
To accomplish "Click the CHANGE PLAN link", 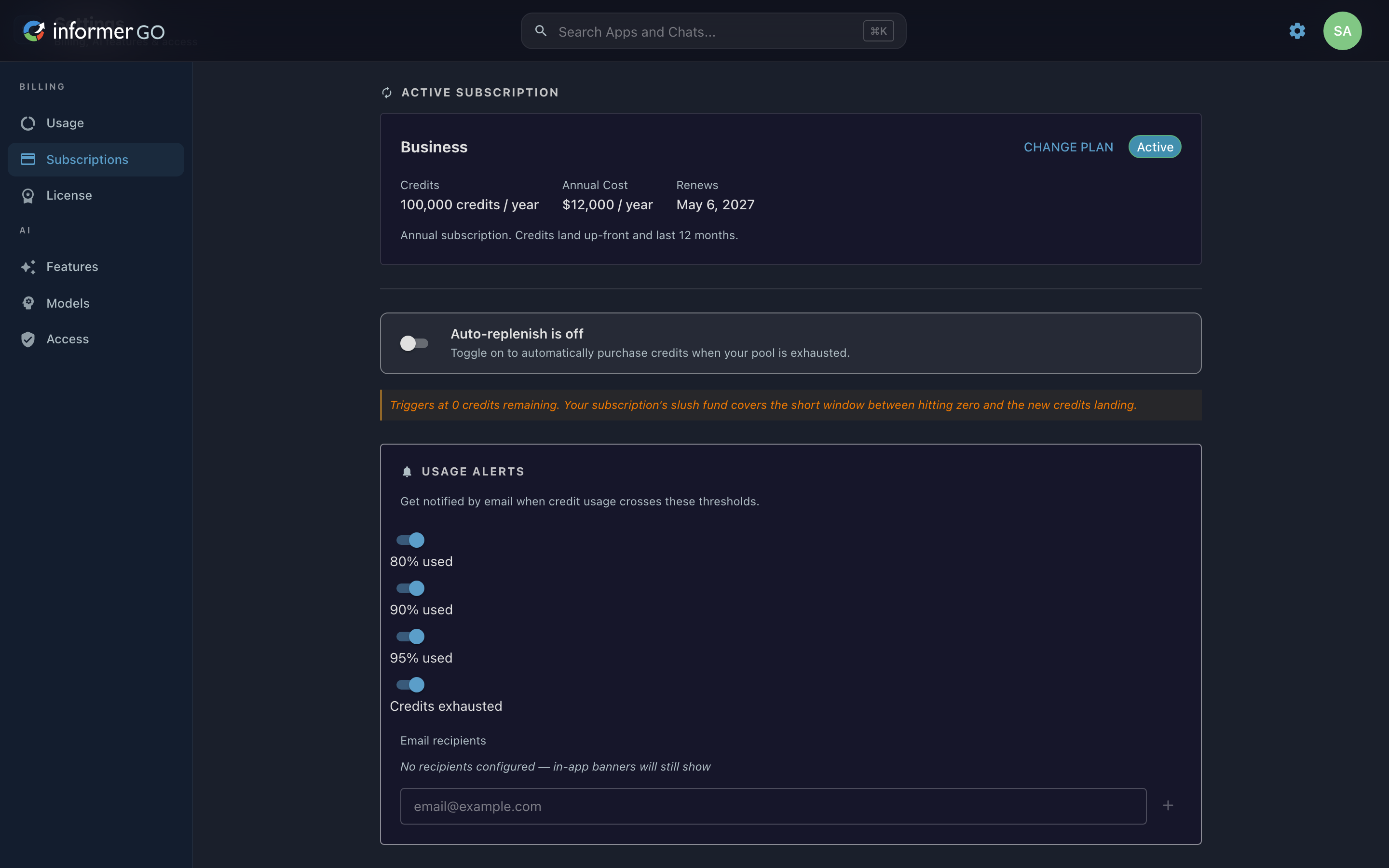I will [x=1068, y=147].
